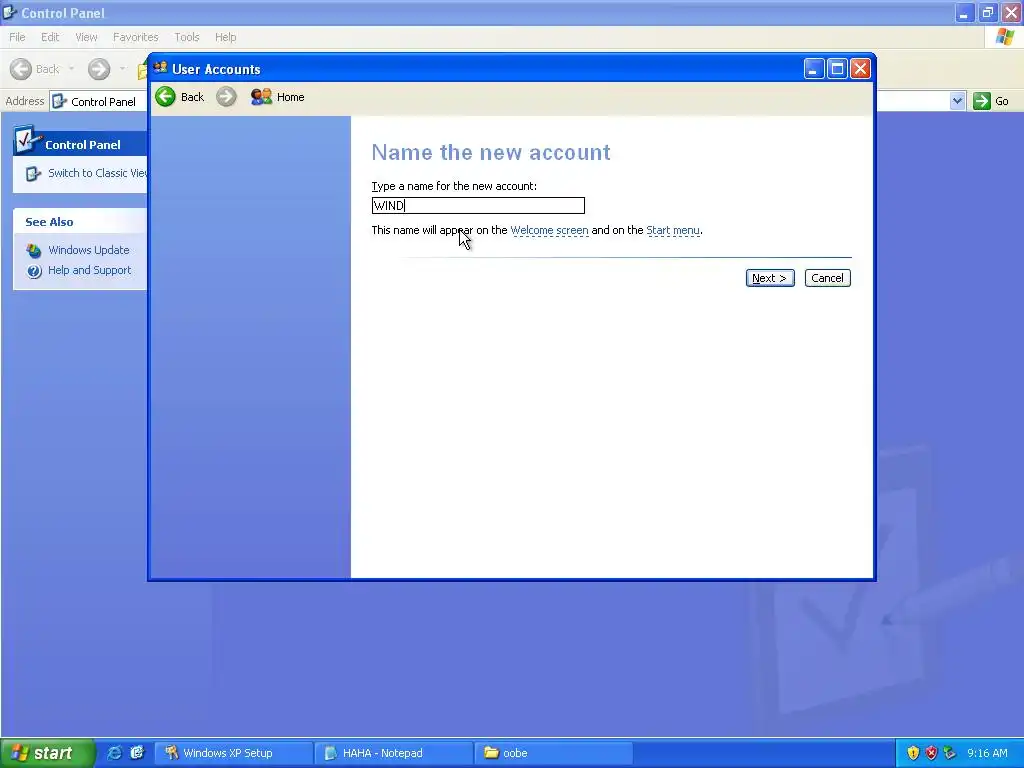Open the Forward history dropdown in Control Panel
The width and height of the screenshot is (1024, 768).
pyautogui.click(x=122, y=69)
